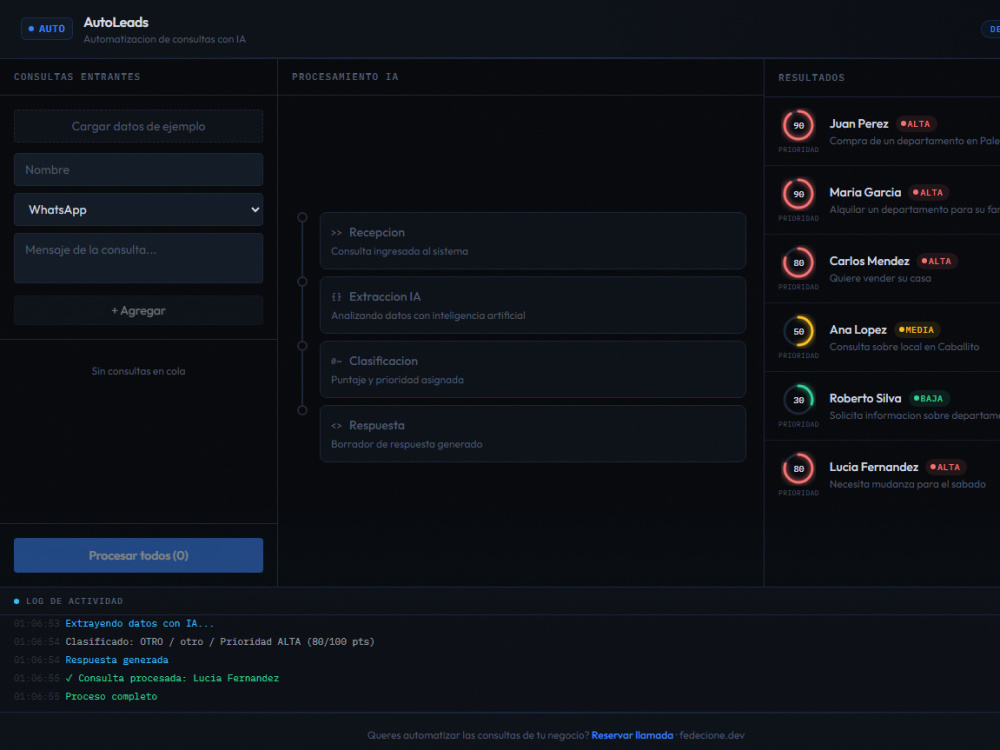The image size is (1000, 750).
Task: Click MEDIA badge next to Ana Lopez
Action: click(916, 330)
